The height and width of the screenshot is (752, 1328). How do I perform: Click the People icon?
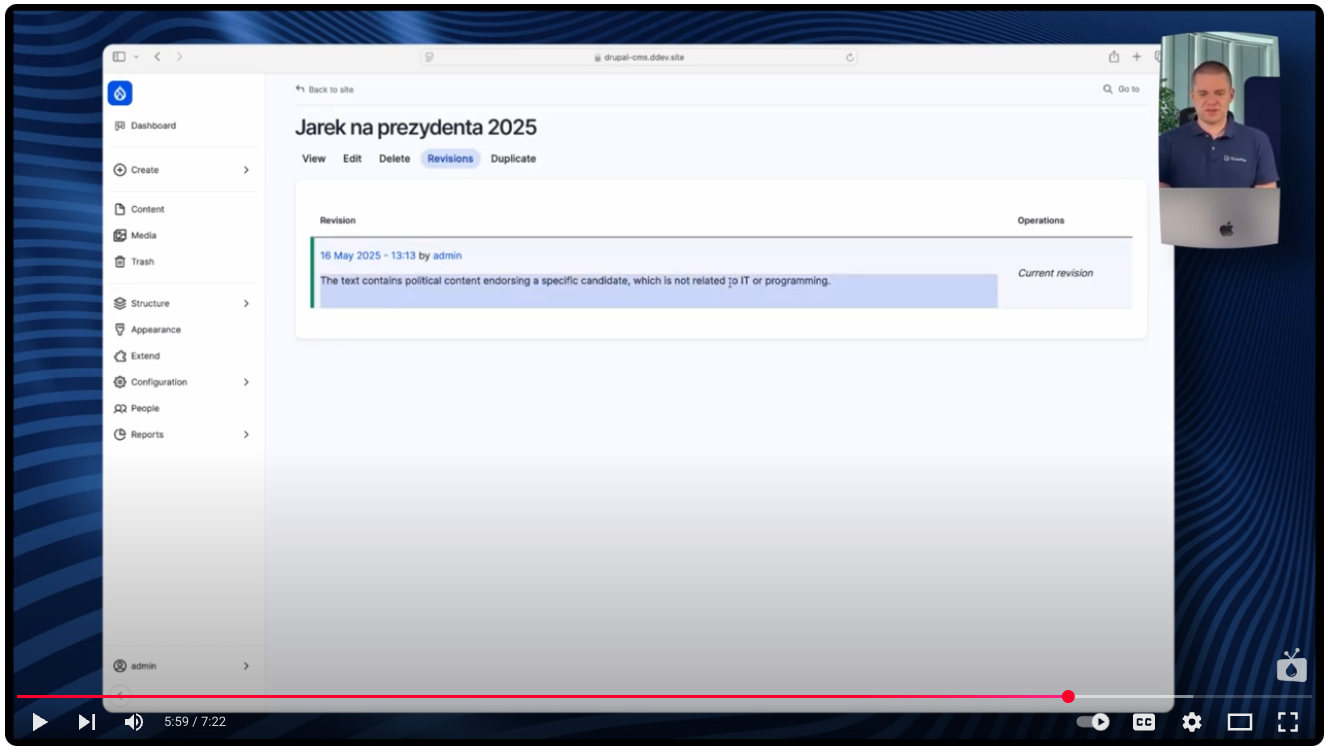[x=120, y=408]
